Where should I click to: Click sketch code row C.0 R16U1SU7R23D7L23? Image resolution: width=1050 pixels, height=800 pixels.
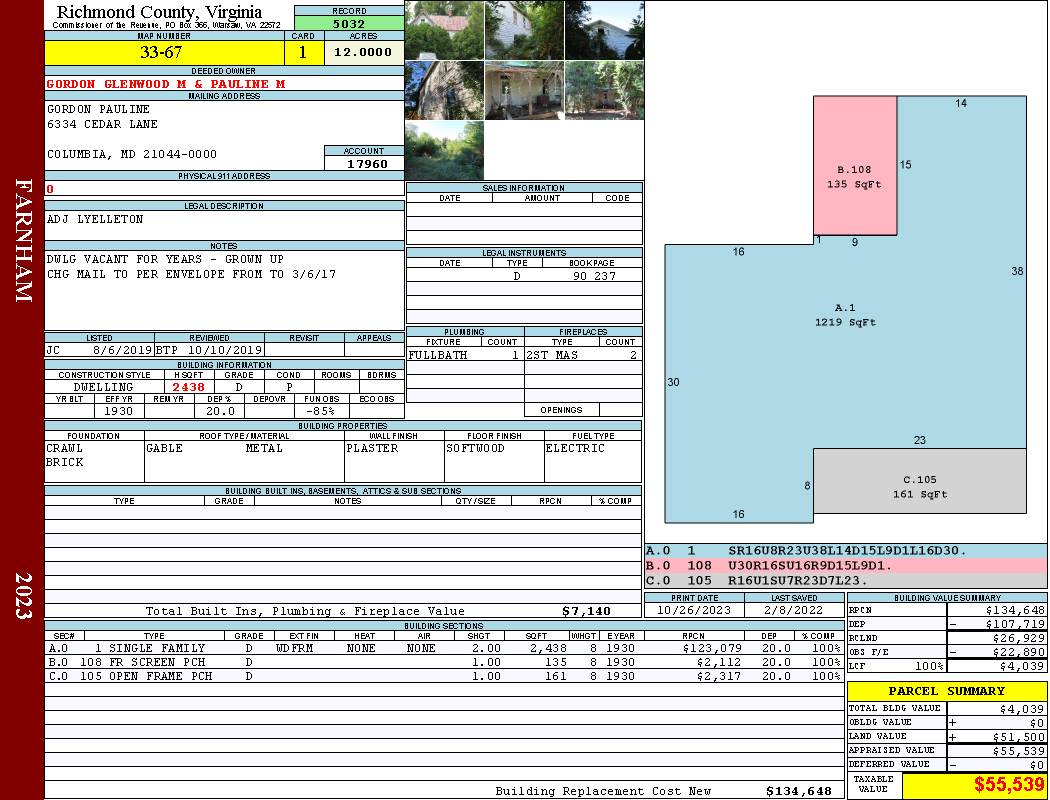(x=845, y=580)
